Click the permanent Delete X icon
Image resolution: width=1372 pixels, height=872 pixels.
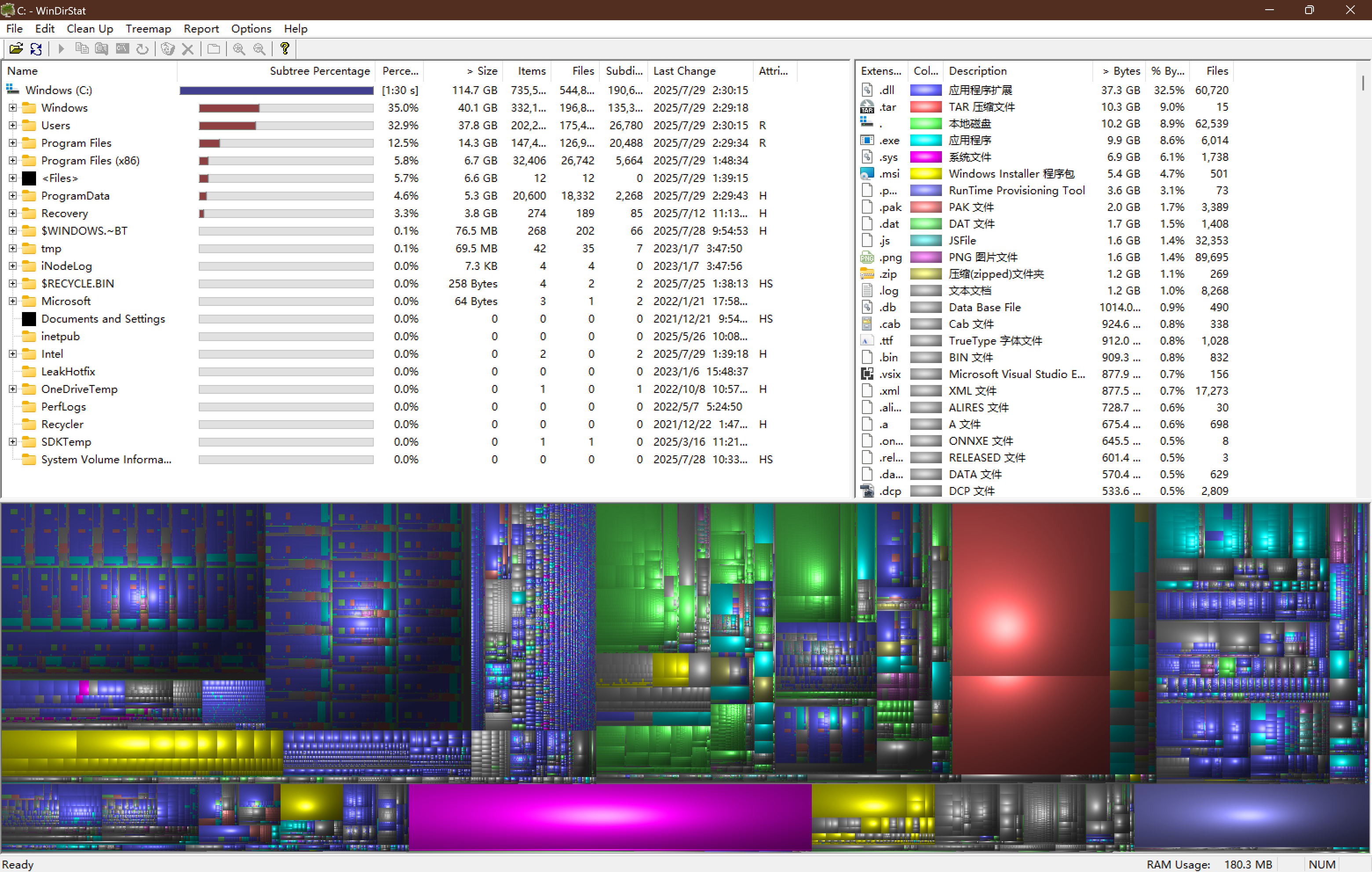187,49
